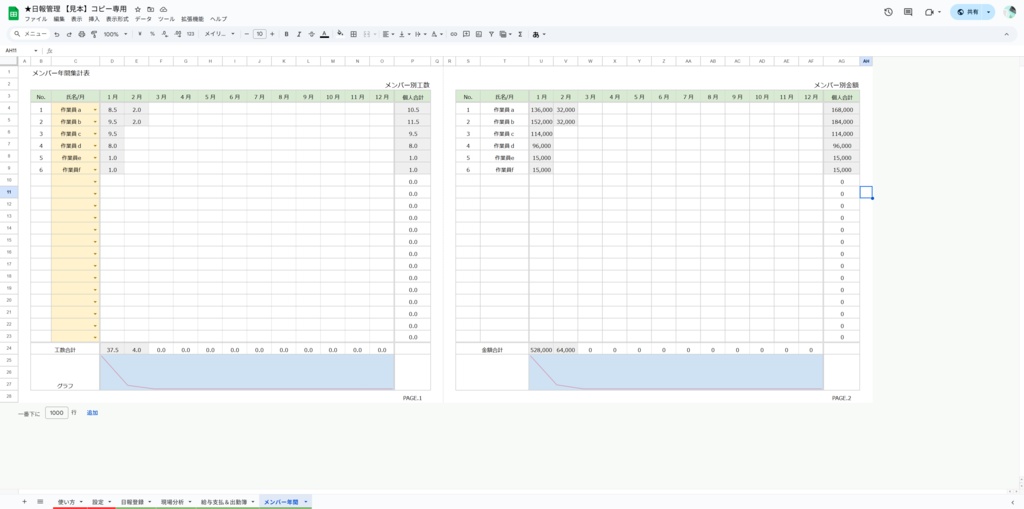The width and height of the screenshot is (1024, 509).
Task: Open text rotation dropdown
Action: (437, 34)
